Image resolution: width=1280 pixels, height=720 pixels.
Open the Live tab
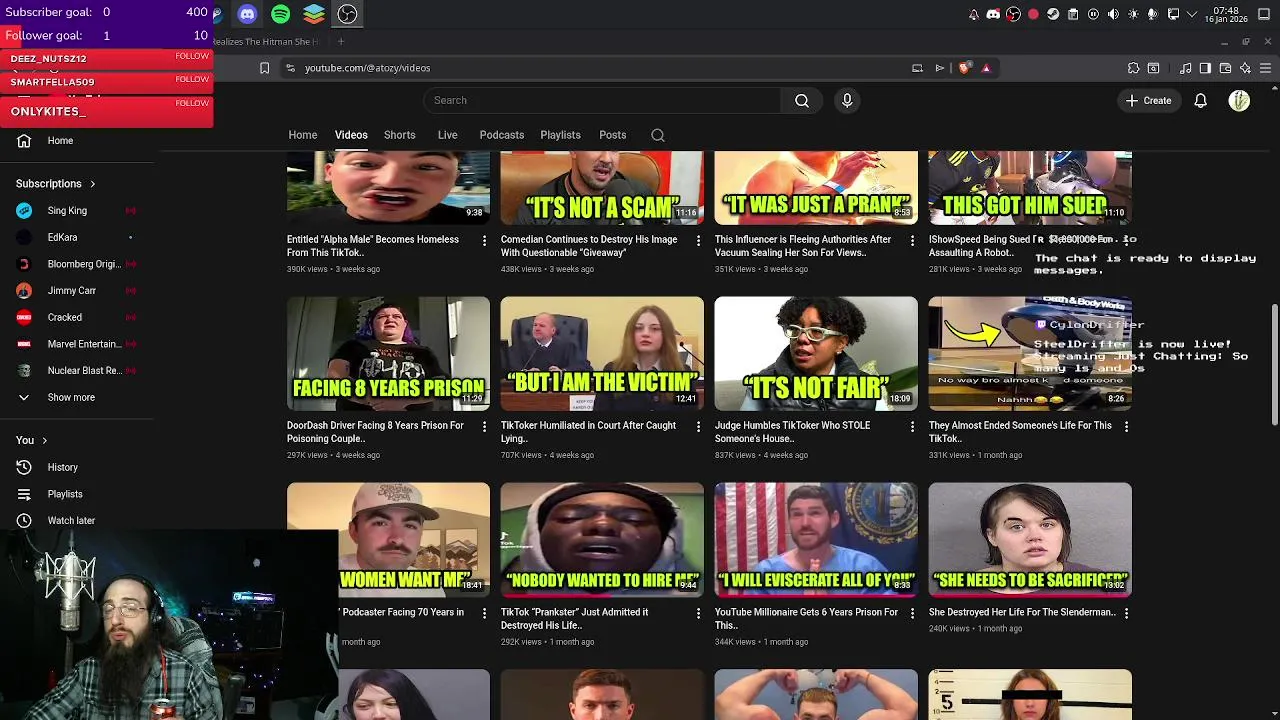(x=447, y=135)
